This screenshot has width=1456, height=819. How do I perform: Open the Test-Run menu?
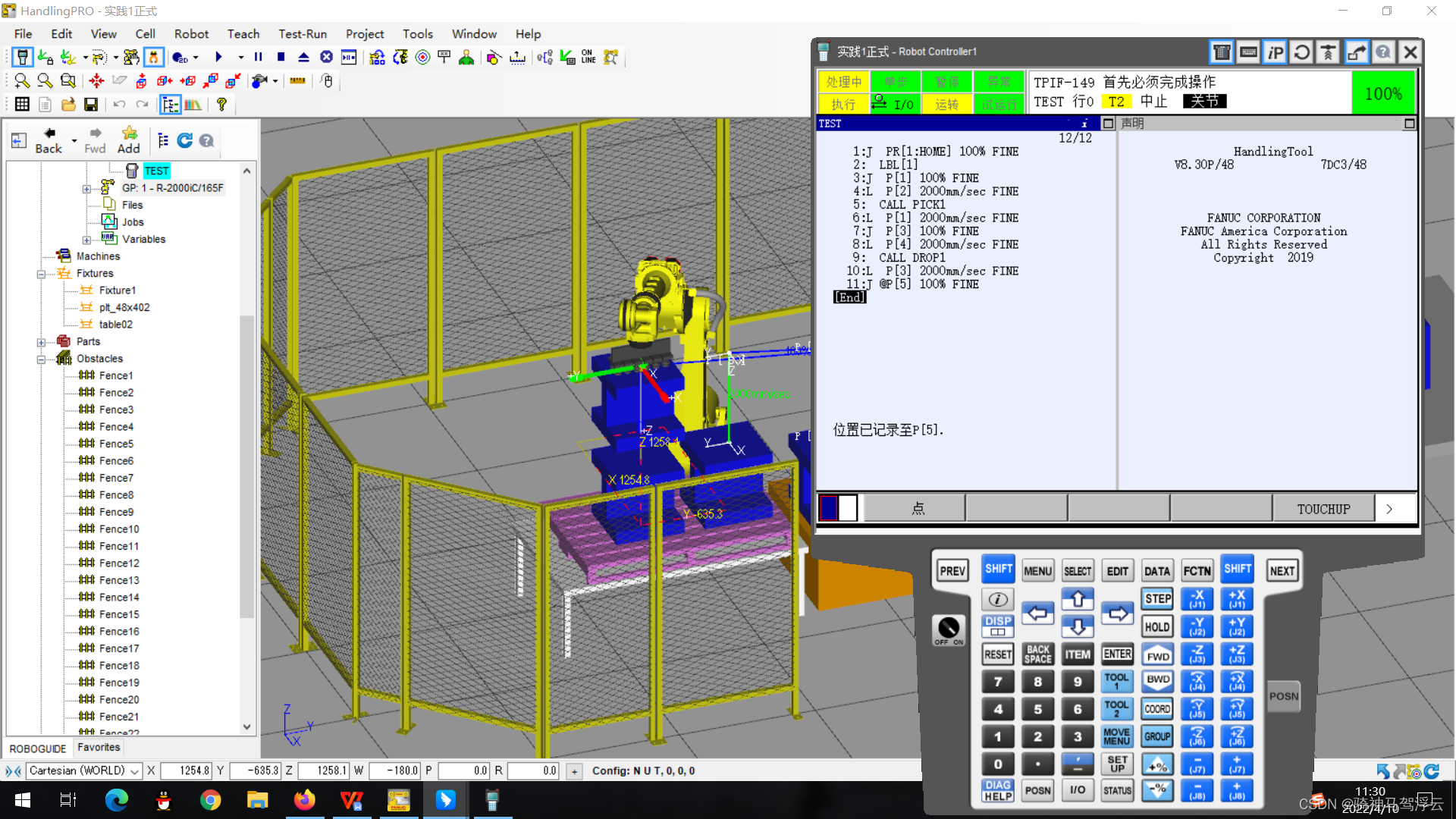pos(303,33)
